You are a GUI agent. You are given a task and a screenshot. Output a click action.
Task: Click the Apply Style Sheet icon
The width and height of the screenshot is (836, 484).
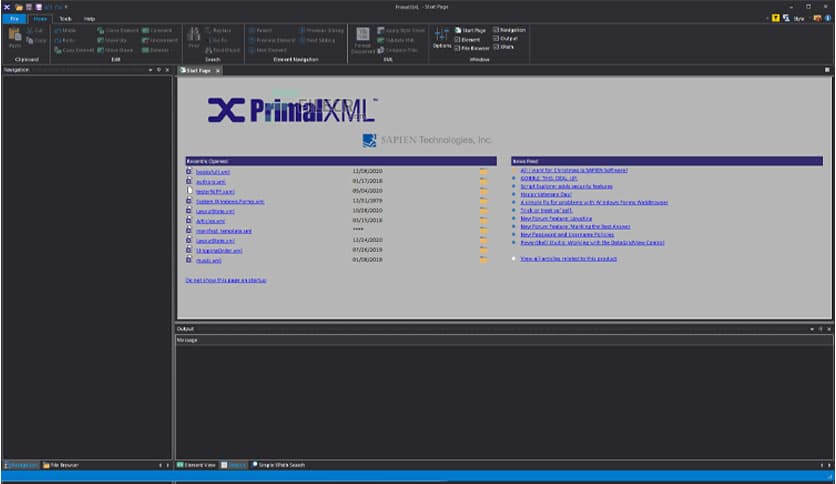(381, 31)
